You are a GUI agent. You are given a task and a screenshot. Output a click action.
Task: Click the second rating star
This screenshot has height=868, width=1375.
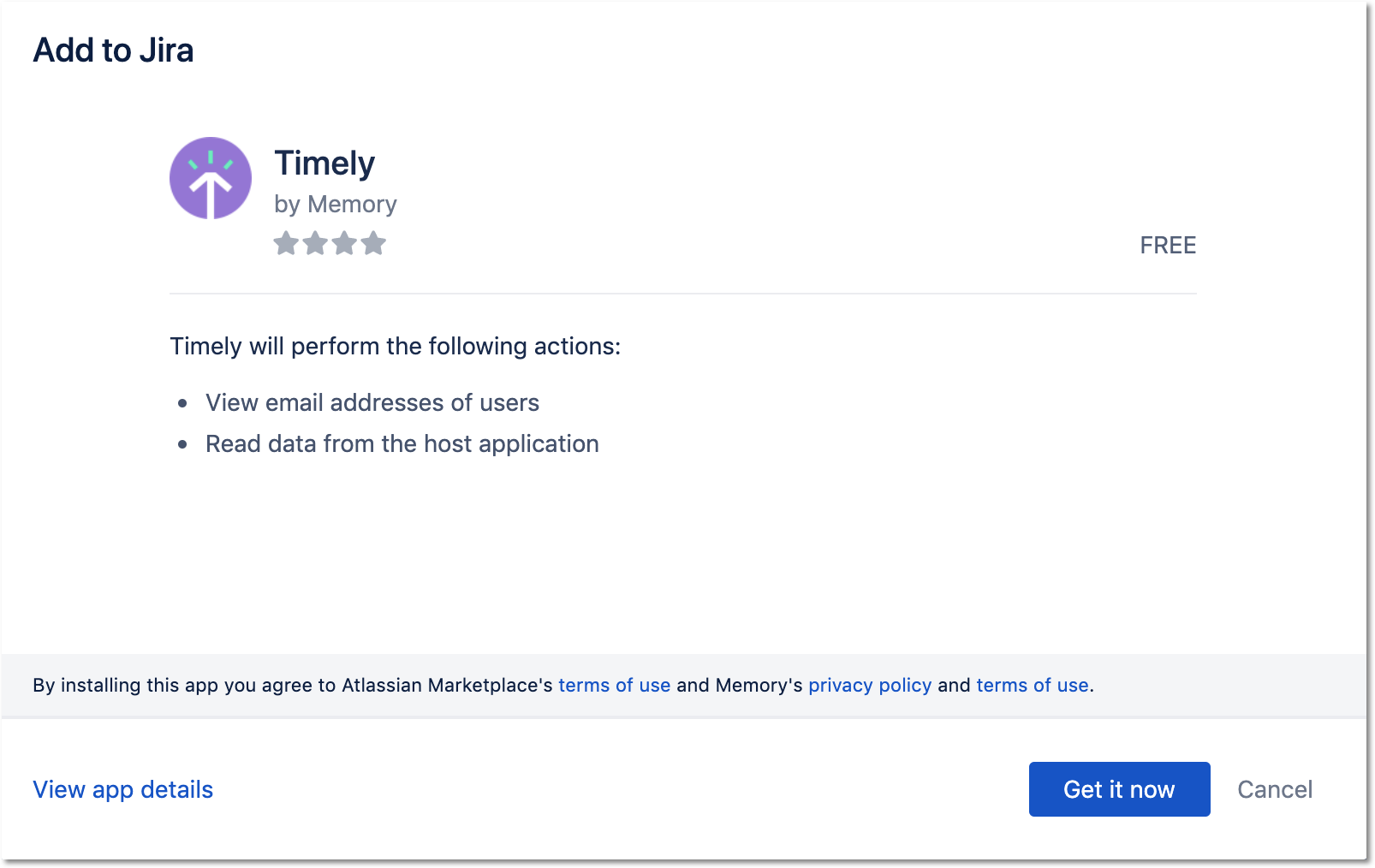(x=315, y=244)
